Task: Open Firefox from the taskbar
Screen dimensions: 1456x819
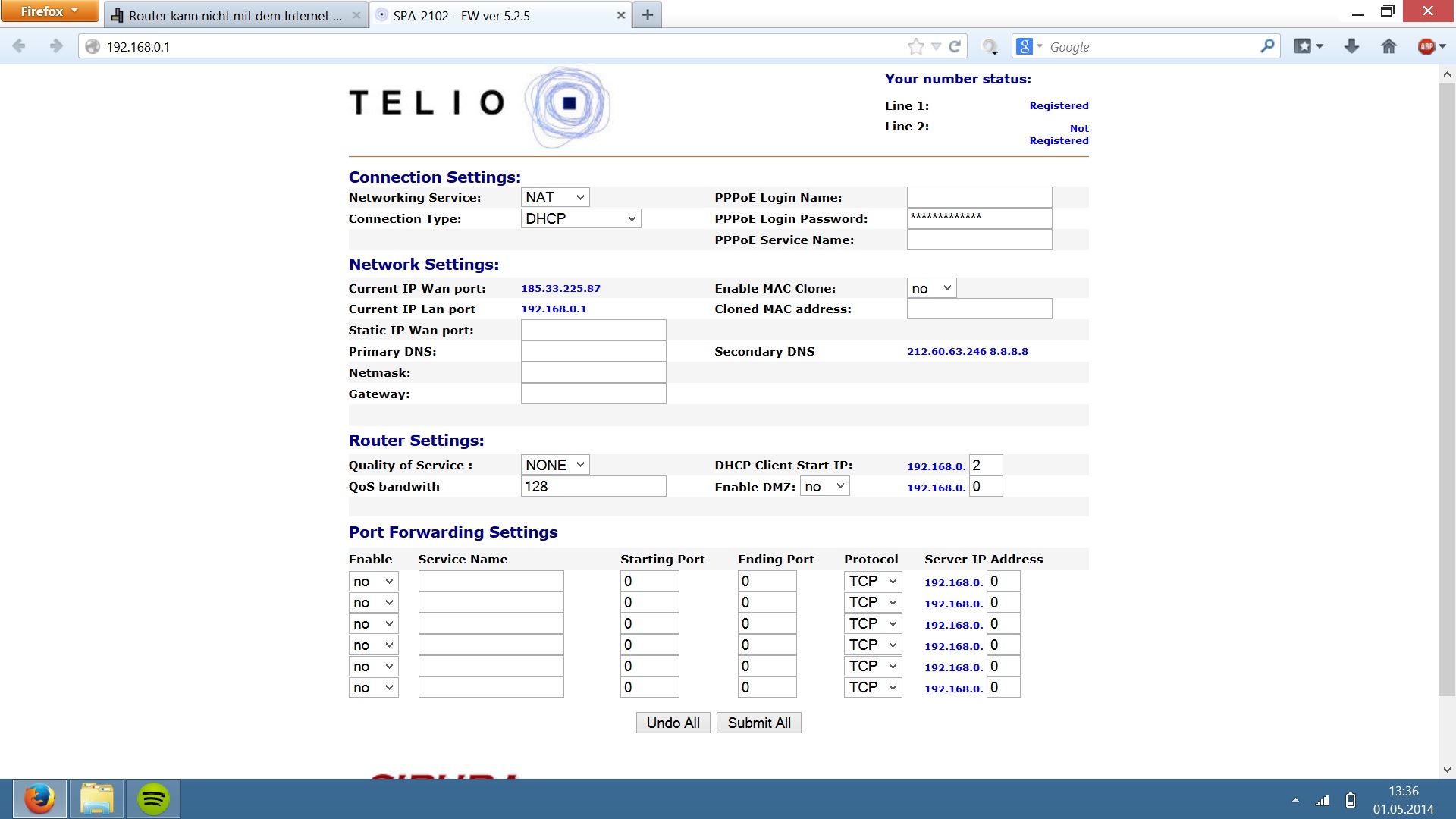Action: (x=39, y=799)
